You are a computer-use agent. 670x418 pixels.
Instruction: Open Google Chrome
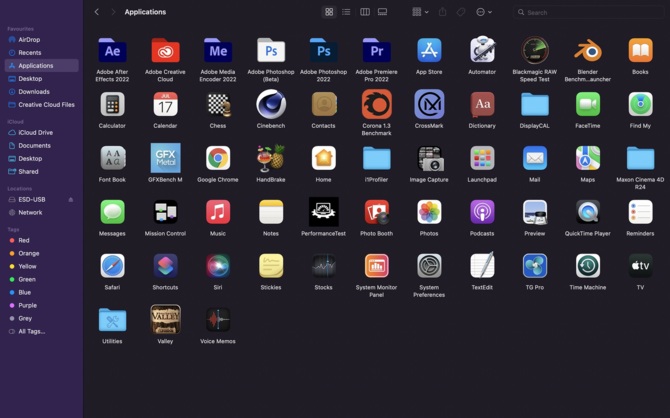218,158
